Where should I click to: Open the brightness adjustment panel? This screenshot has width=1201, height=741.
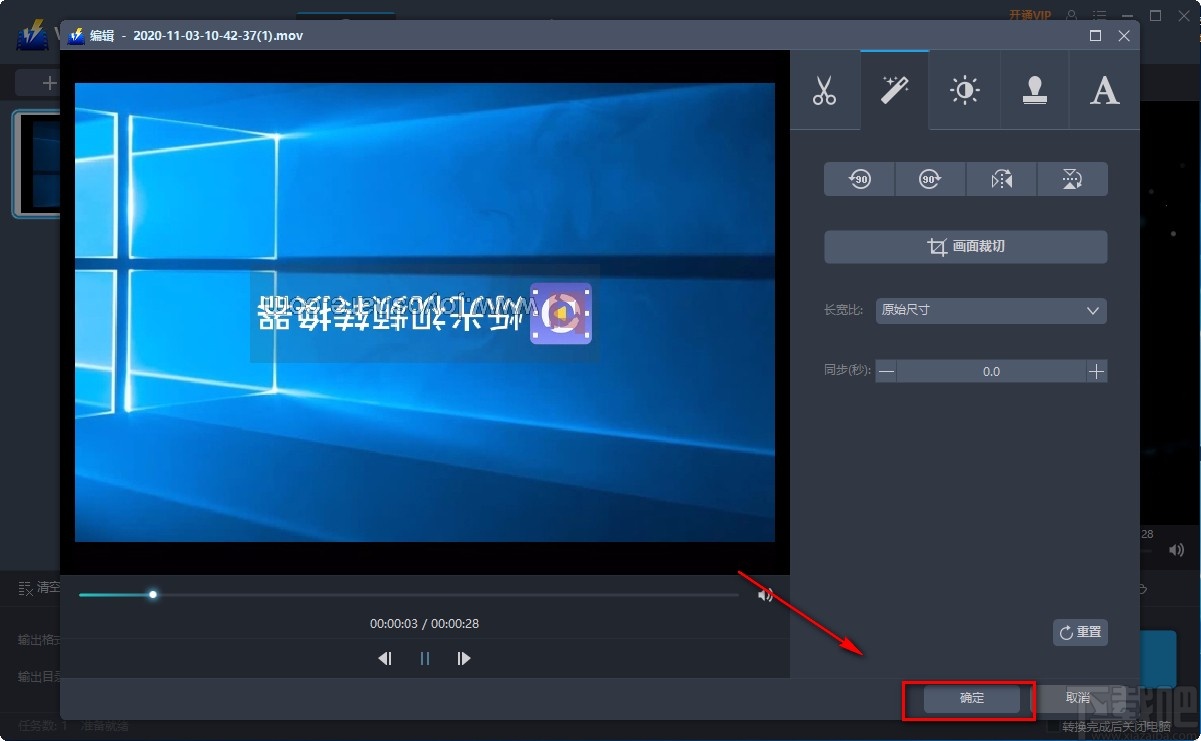point(964,90)
